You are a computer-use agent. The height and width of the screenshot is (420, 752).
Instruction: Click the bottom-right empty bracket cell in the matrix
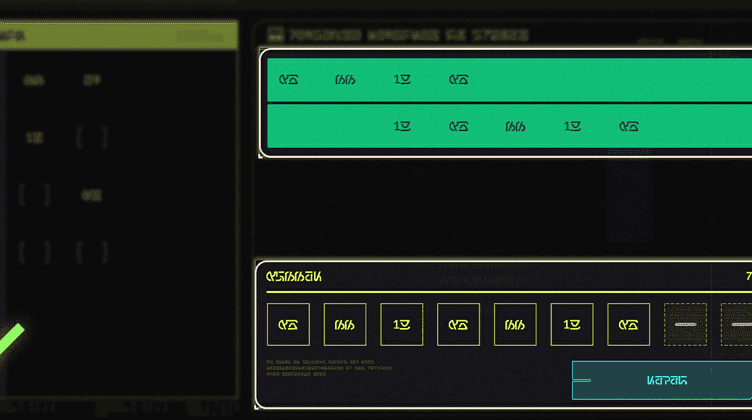point(92,253)
